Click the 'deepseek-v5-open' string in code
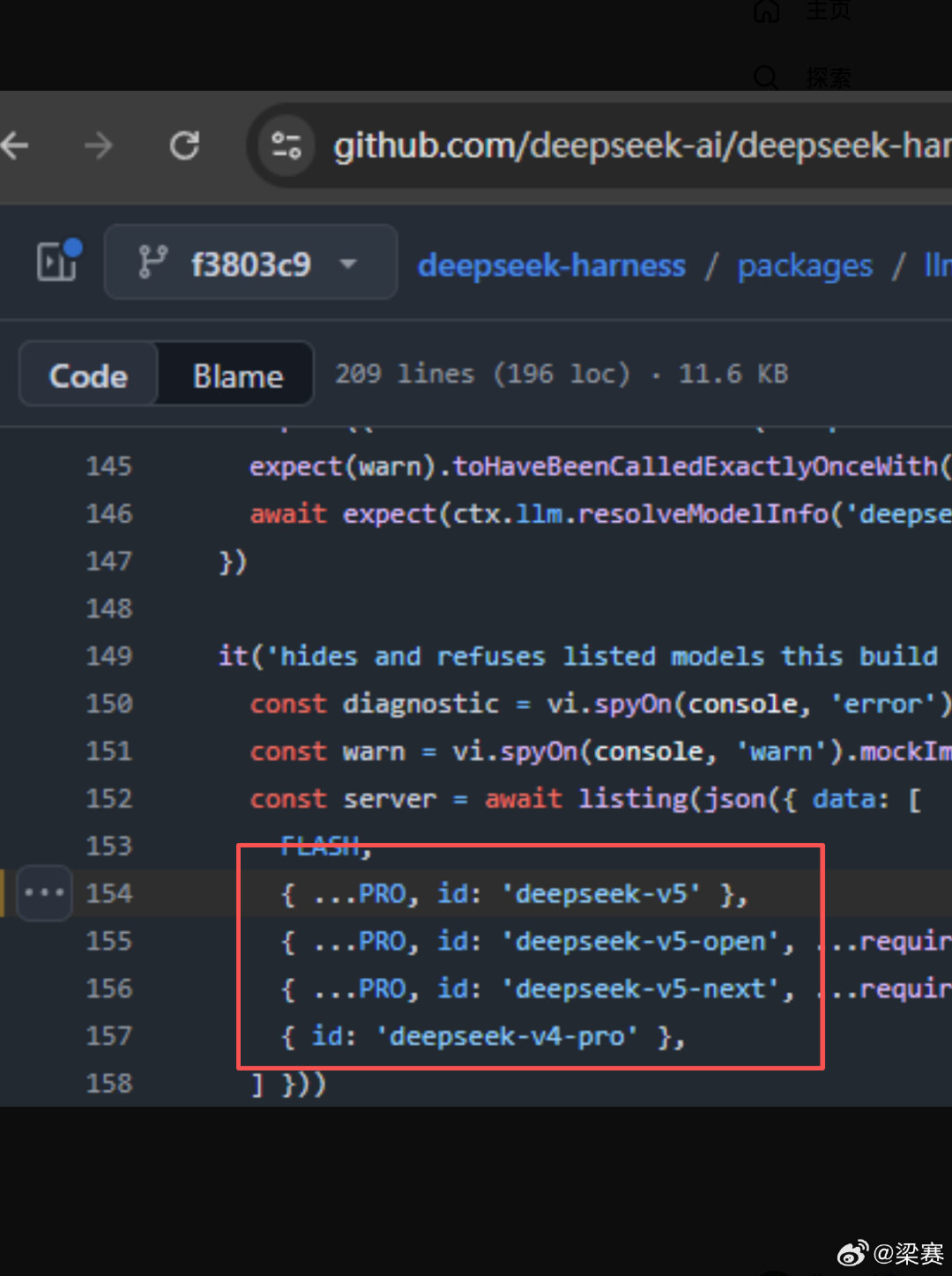Image resolution: width=952 pixels, height=1276 pixels. pyautogui.click(x=641, y=942)
